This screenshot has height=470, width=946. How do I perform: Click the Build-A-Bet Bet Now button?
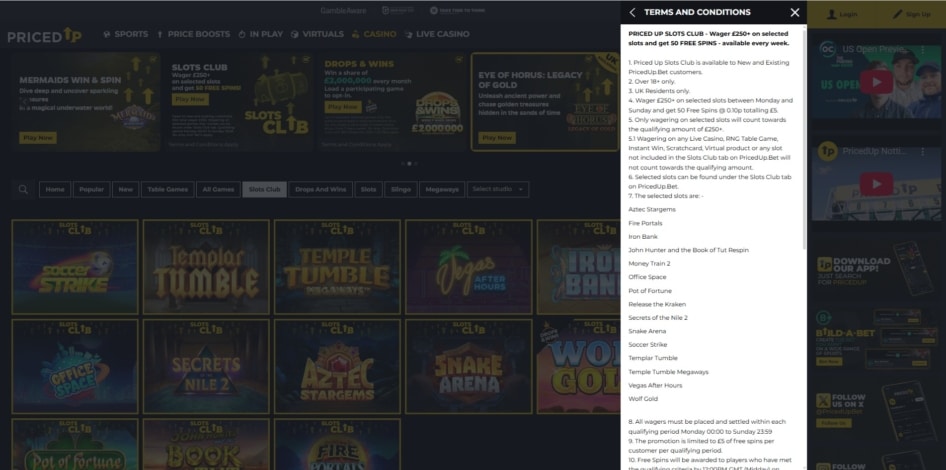[827, 361]
